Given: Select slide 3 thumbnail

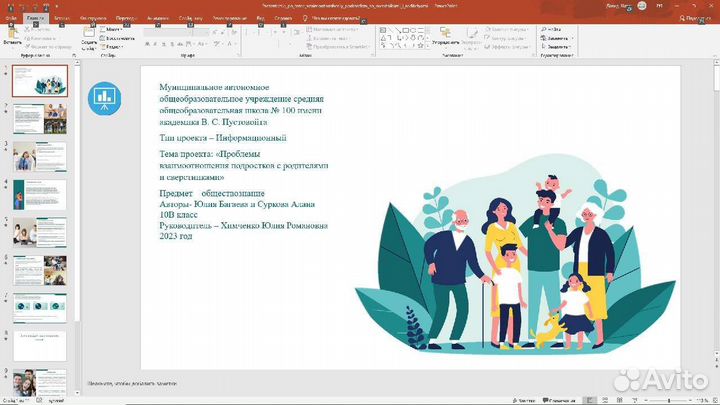Looking at the screenshot, I should tap(40, 157).
